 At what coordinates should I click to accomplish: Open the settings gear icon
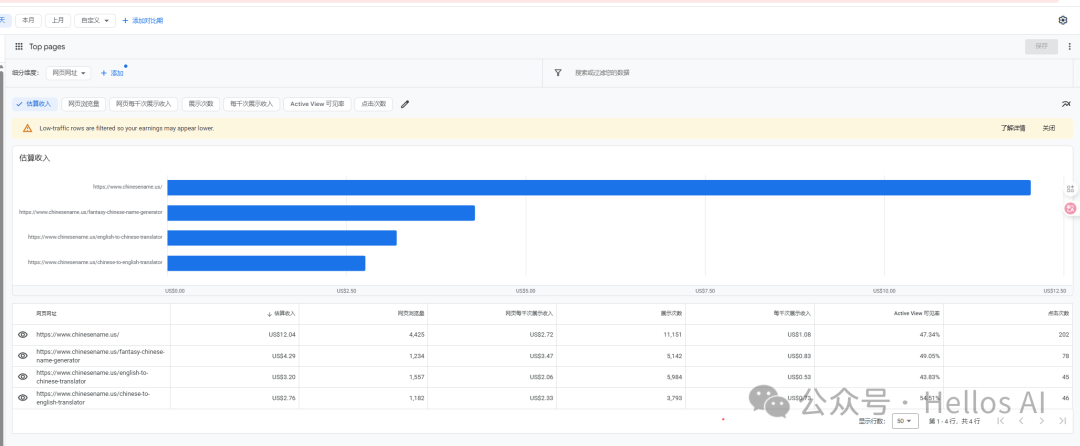(1062, 20)
